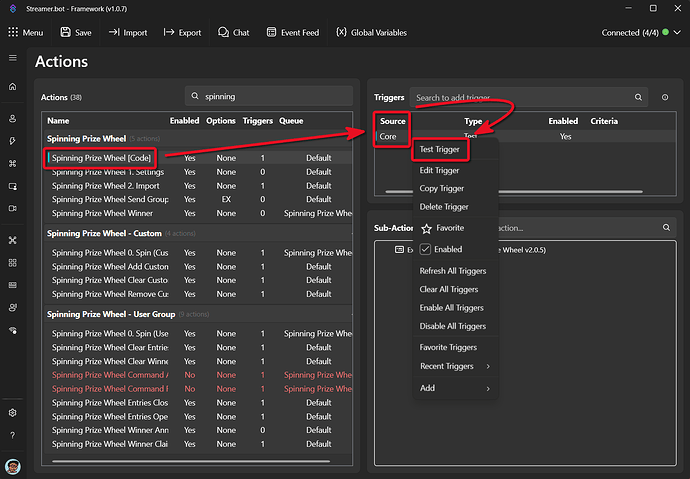Select disabled 'Spinning Prize Wheel Command A' row

198,375
